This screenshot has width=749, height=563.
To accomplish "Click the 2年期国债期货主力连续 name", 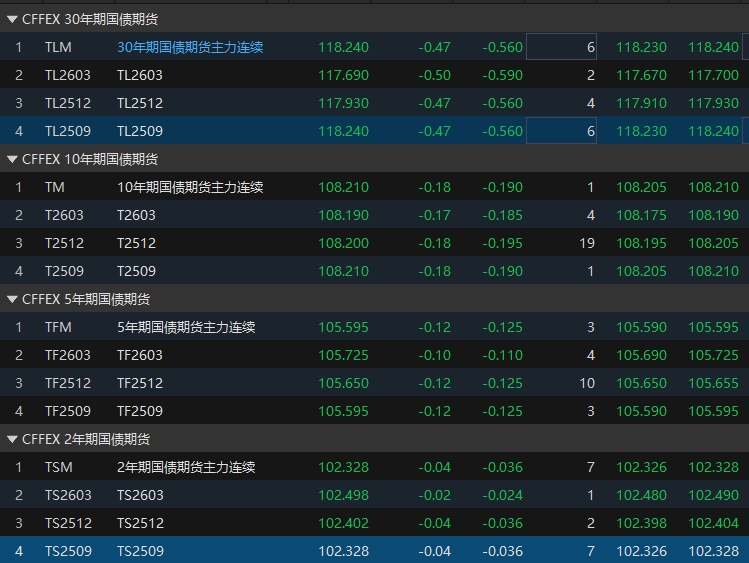I will coord(186,467).
